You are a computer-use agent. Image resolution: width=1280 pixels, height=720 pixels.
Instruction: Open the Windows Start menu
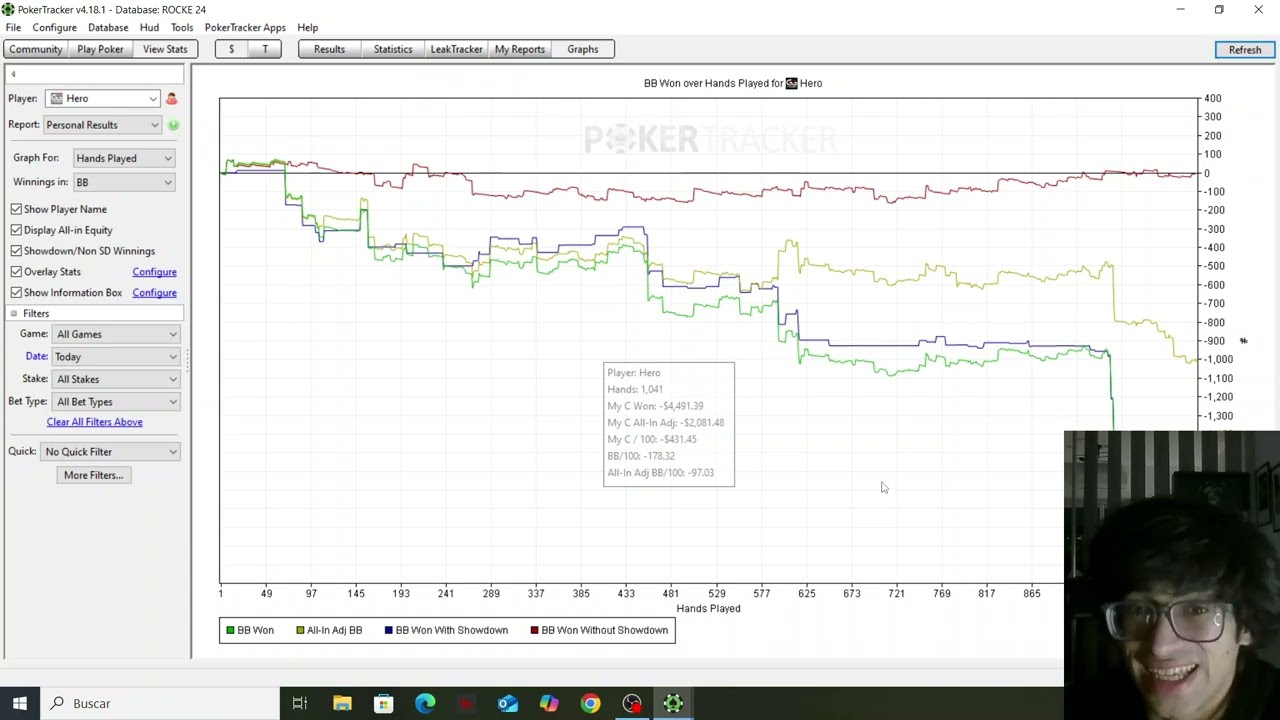point(20,703)
